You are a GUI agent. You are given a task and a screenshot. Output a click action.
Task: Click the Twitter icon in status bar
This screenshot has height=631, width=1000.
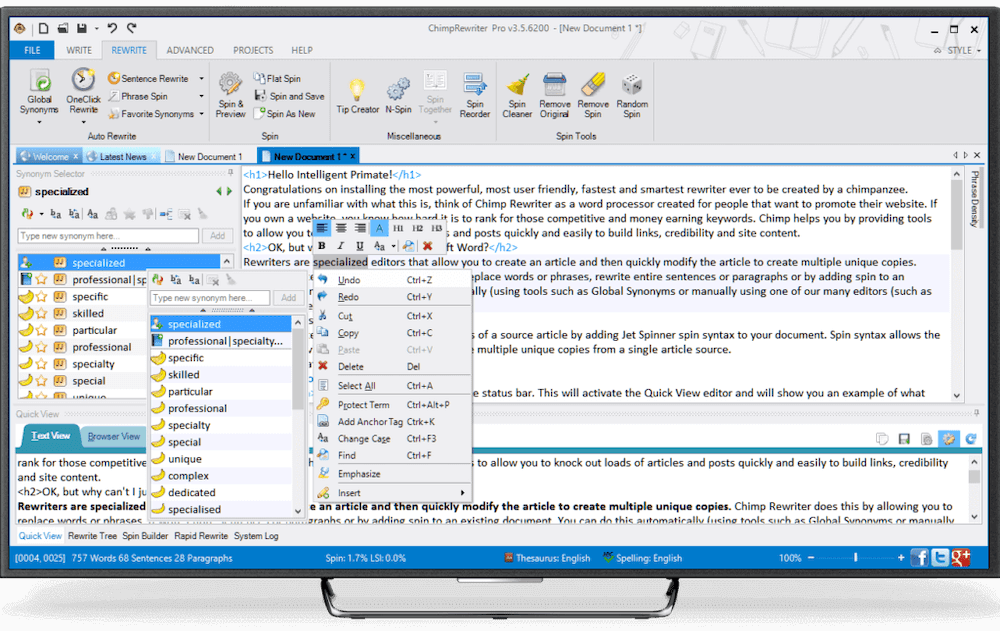(940, 558)
